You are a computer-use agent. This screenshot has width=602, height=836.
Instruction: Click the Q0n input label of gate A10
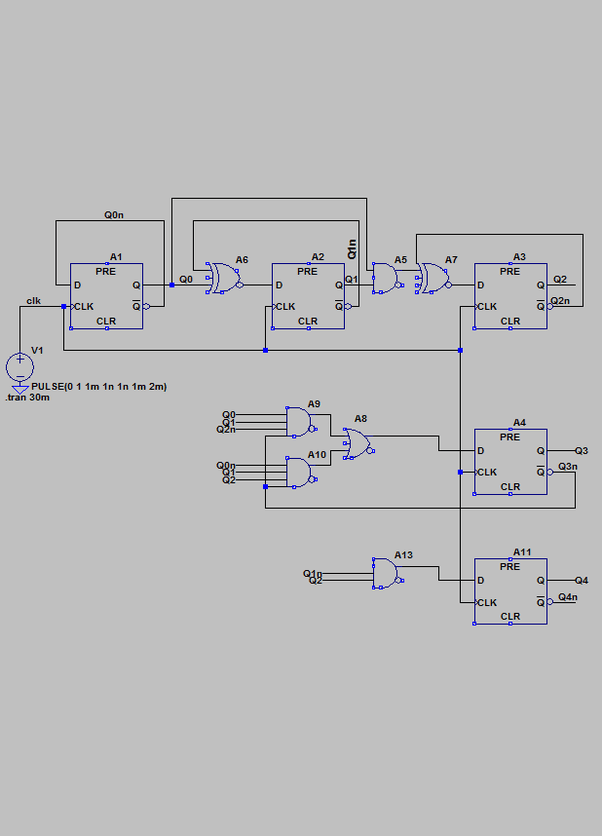226,465
